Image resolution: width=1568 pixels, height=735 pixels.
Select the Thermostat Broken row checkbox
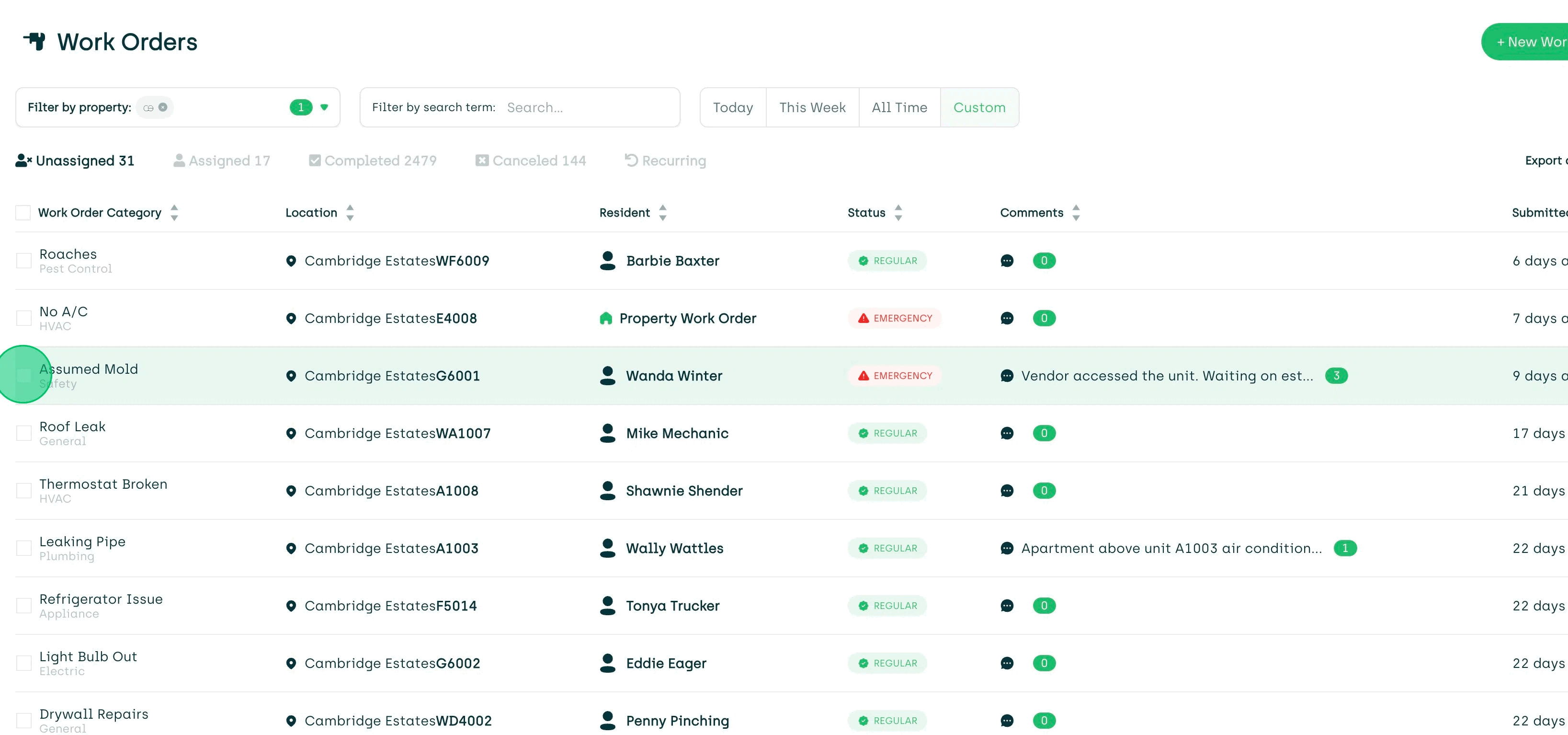tap(24, 491)
